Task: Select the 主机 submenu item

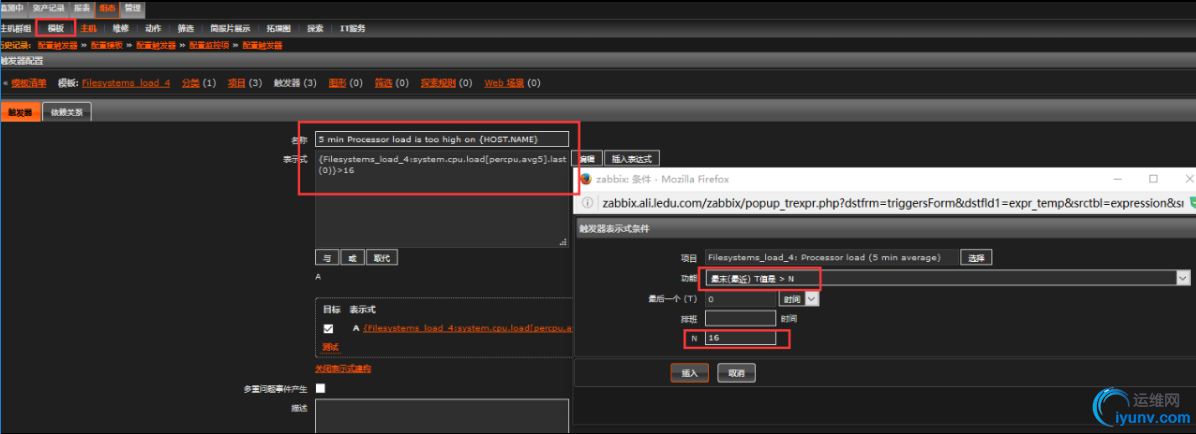Action: tap(88, 28)
